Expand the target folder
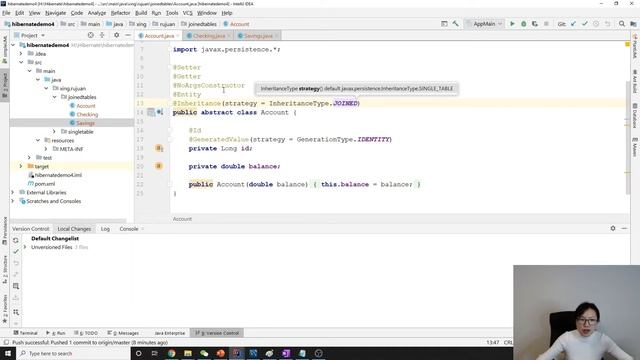Viewport: 640px width, 360px height. click(x=21, y=166)
